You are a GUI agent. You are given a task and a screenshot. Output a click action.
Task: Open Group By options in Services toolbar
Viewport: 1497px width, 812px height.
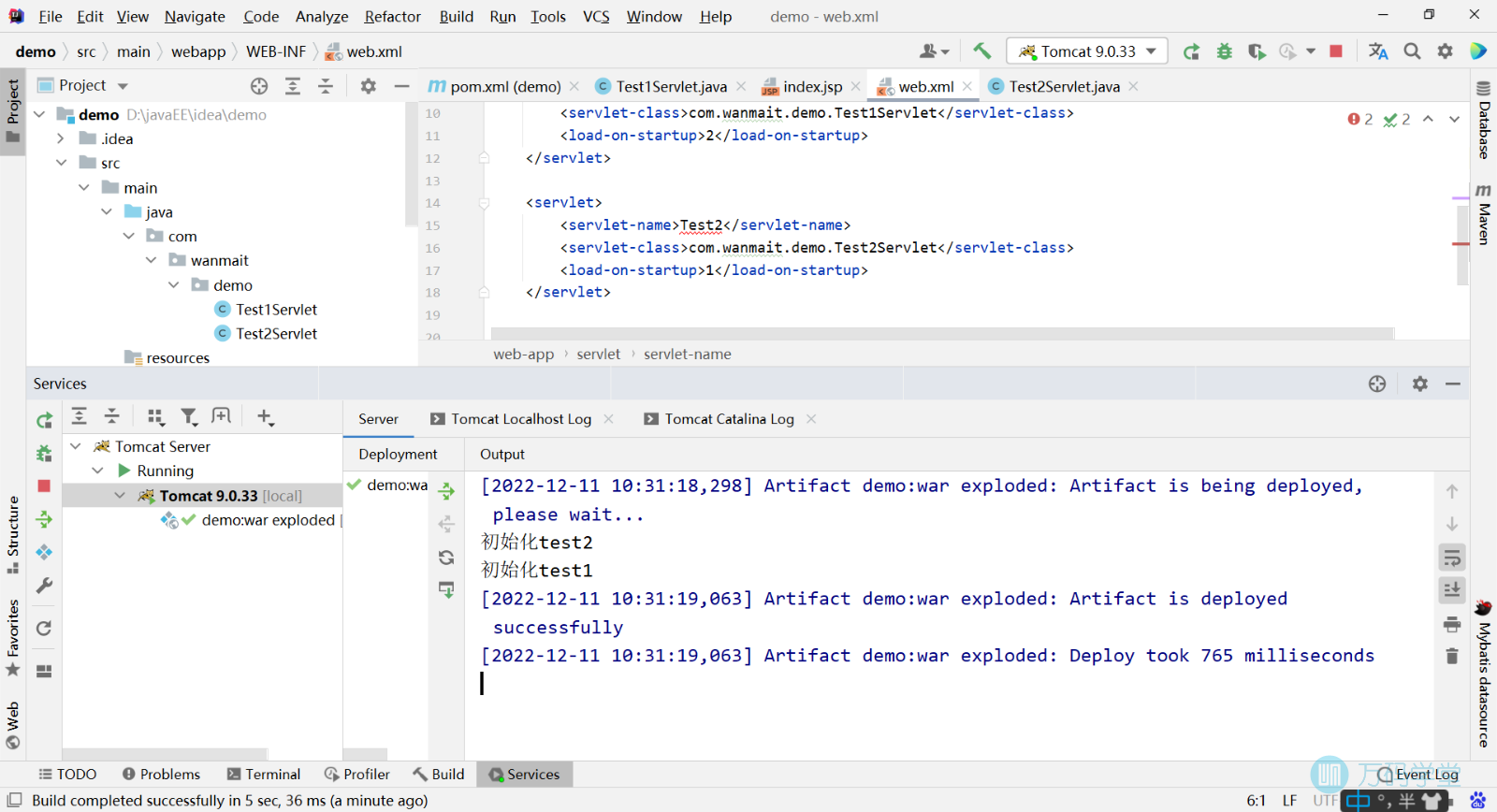pyautogui.click(x=156, y=416)
